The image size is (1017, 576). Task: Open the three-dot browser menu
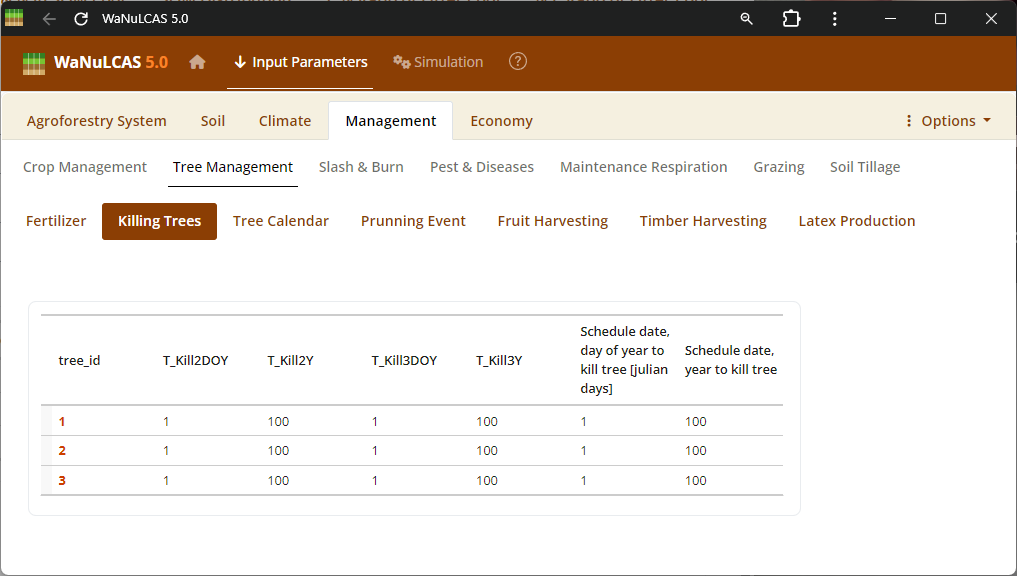point(835,19)
